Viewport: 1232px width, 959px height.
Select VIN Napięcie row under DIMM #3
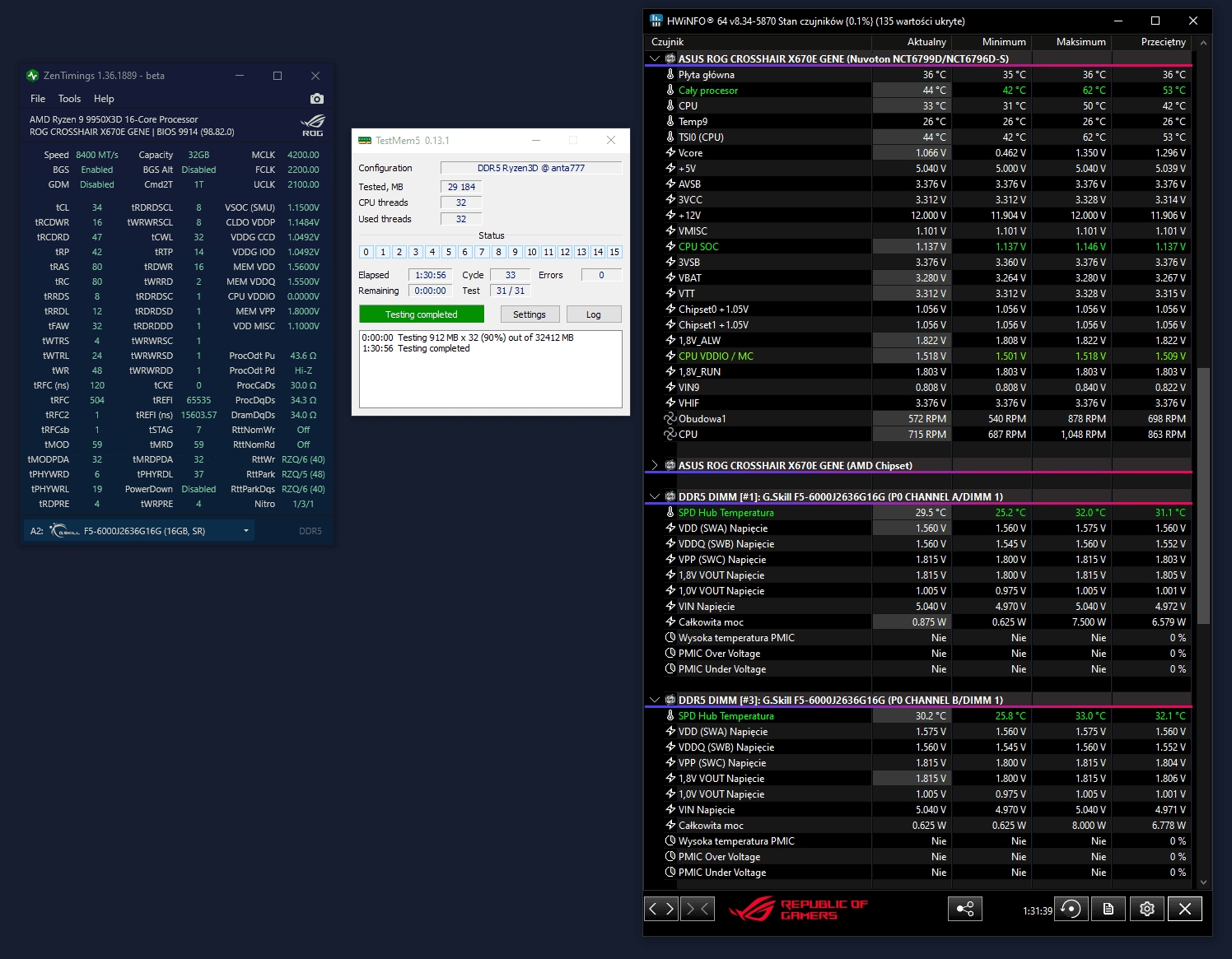(x=918, y=809)
